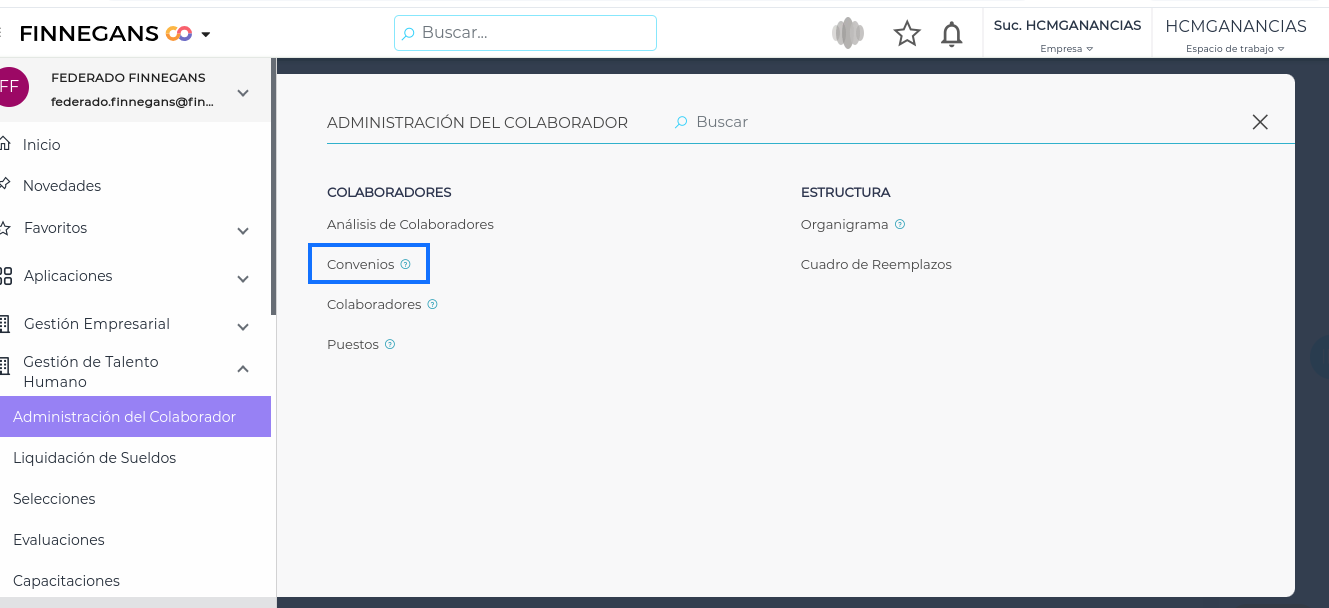The width and height of the screenshot is (1329, 608).
Task: Expand the Aplicaciones menu
Action: (x=242, y=278)
